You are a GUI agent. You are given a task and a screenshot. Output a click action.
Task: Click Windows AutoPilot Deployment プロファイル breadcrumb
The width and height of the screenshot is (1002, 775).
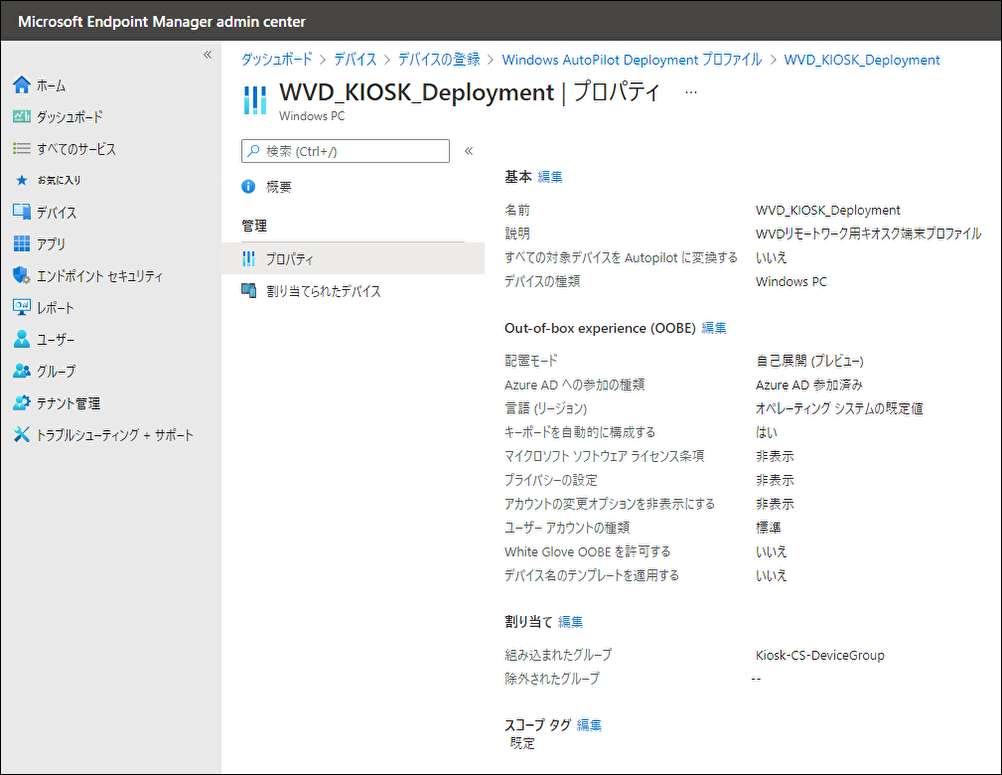[x=632, y=59]
